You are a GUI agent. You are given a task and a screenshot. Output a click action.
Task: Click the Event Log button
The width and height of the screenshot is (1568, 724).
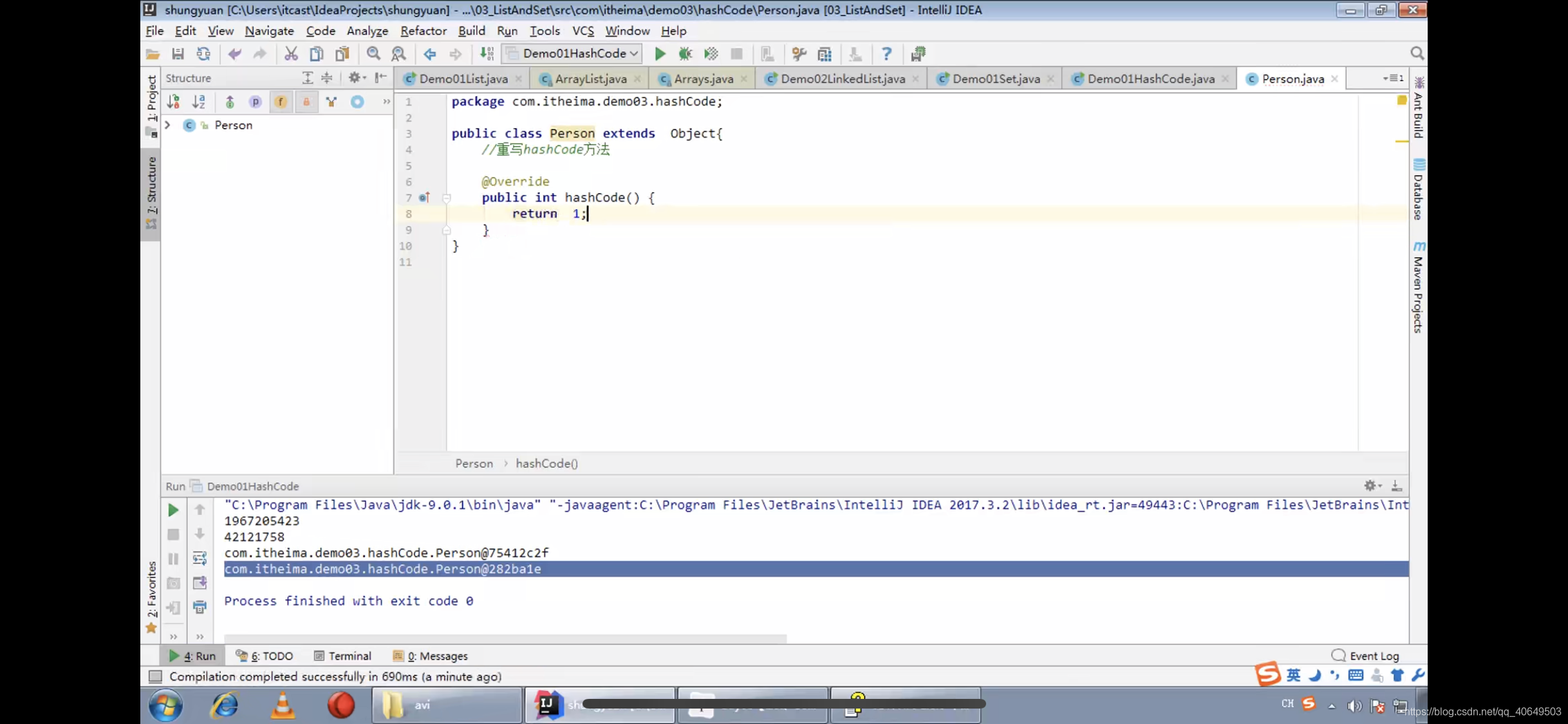click(1374, 656)
